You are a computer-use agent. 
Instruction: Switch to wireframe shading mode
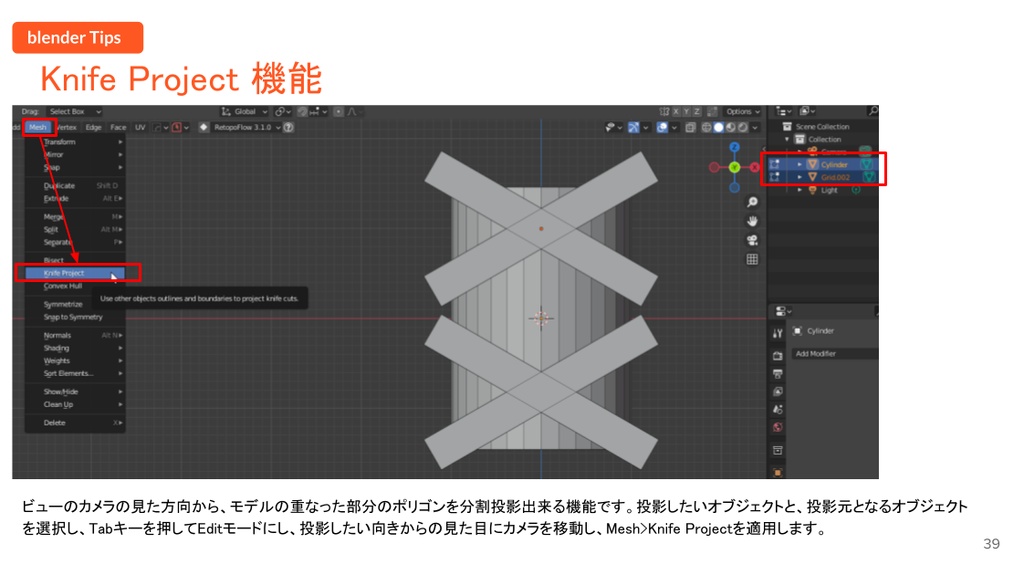point(707,127)
